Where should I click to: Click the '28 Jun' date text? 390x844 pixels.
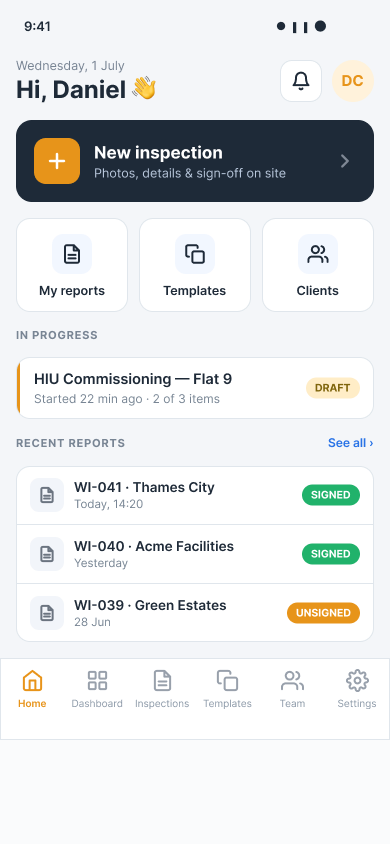point(93,622)
